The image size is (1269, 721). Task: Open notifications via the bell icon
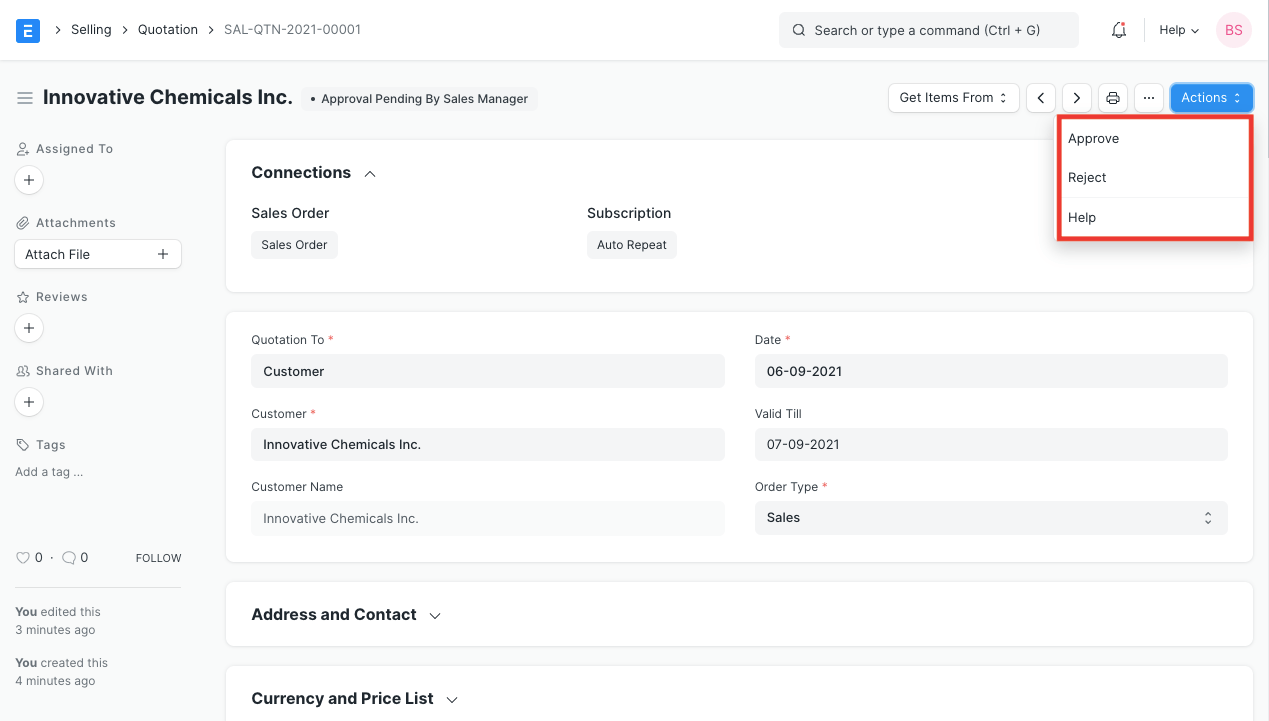click(1118, 30)
